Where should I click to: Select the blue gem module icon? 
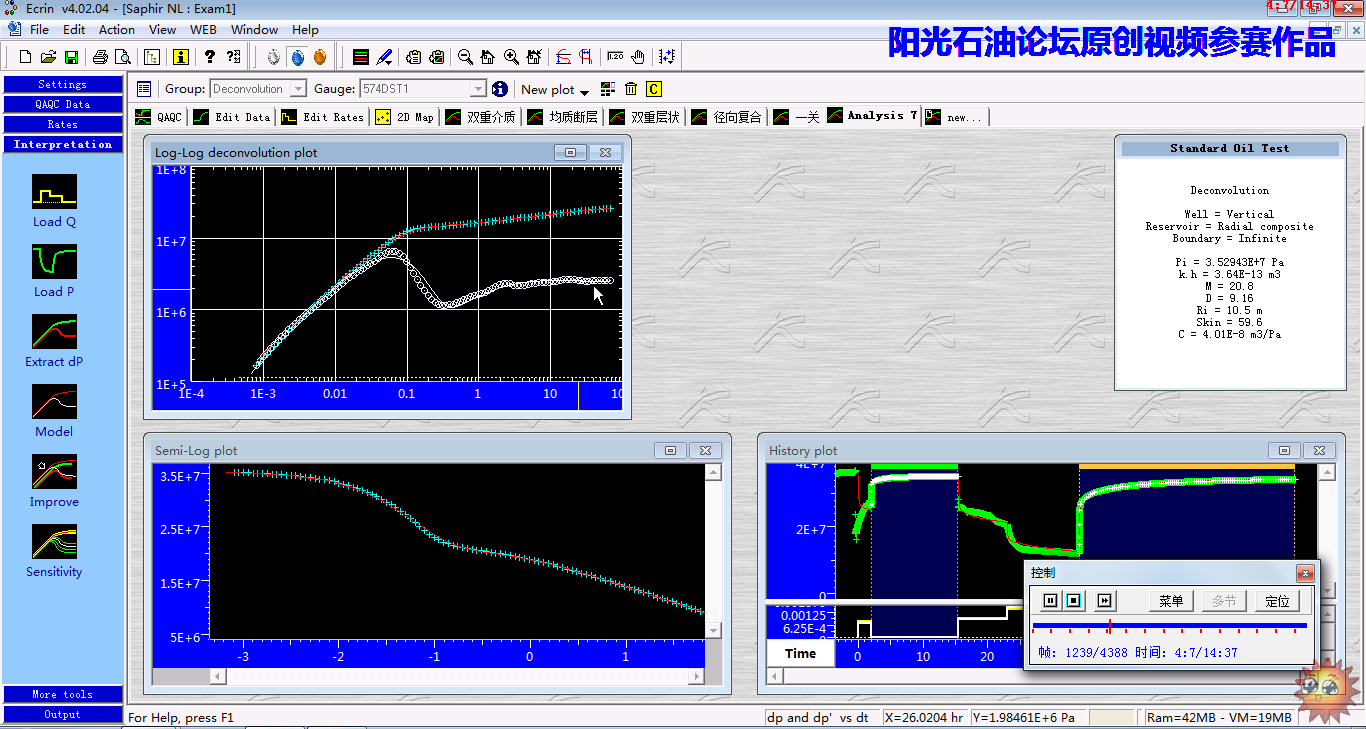(x=297, y=57)
